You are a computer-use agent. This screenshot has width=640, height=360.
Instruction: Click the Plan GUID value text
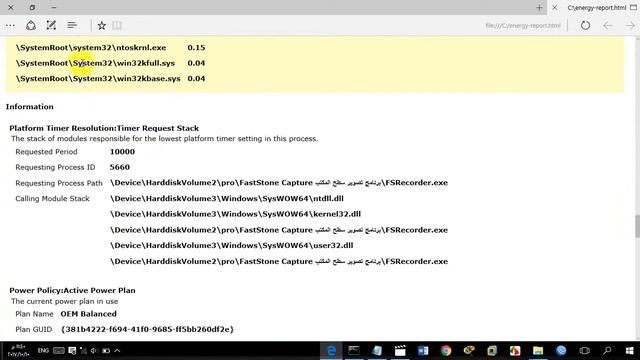[x=147, y=329]
